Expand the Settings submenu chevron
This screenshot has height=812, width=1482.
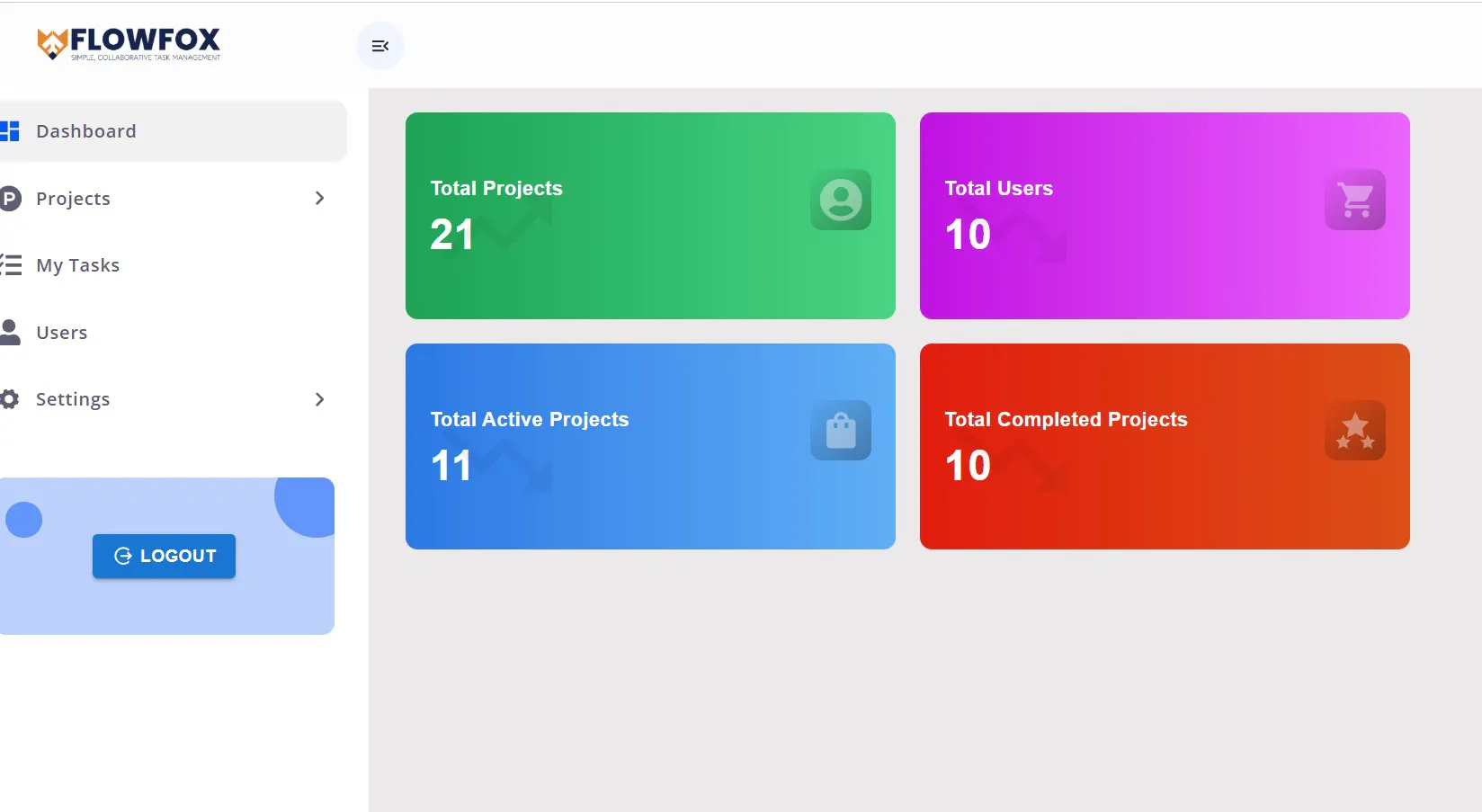point(319,399)
